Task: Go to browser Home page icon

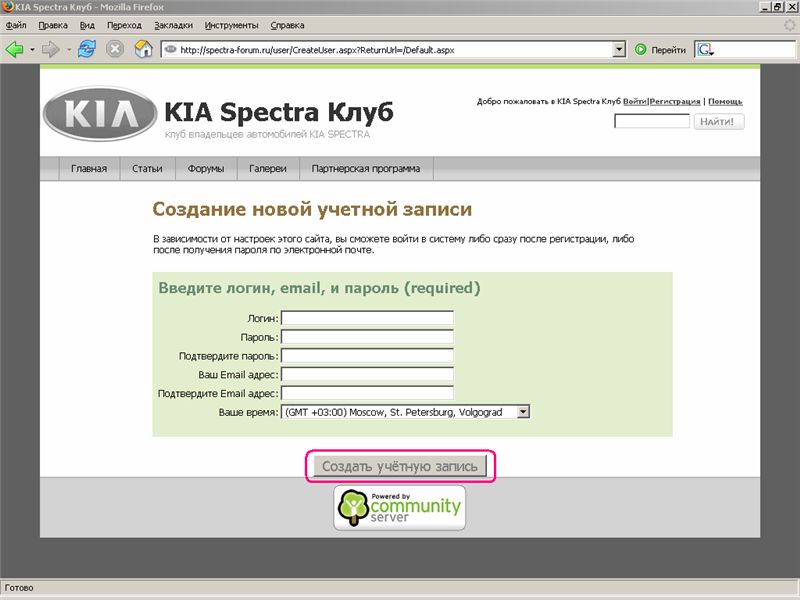Action: point(143,48)
